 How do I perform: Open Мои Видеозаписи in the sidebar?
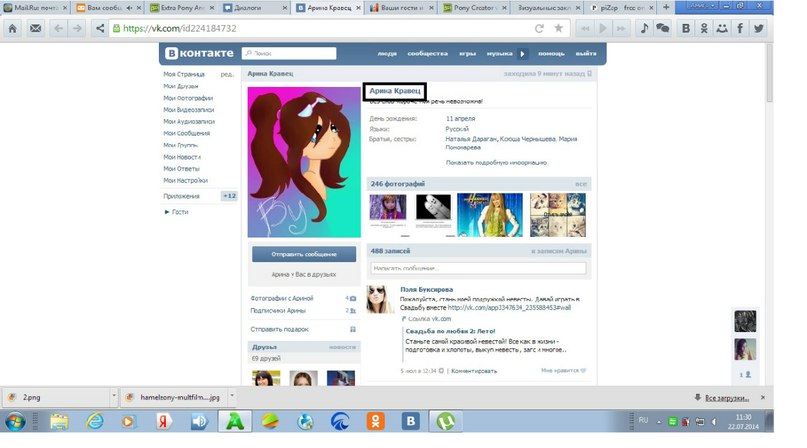(188, 110)
